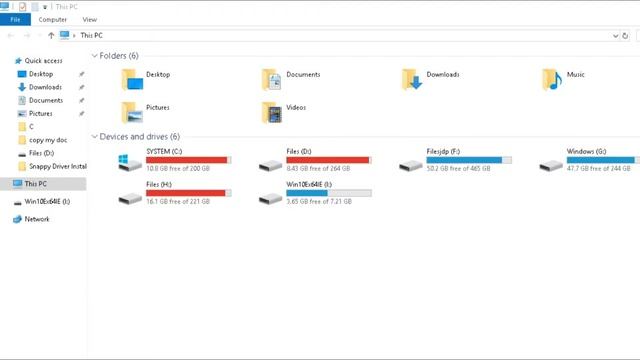
Task: Open the Videos folder icon
Action: 272,112
